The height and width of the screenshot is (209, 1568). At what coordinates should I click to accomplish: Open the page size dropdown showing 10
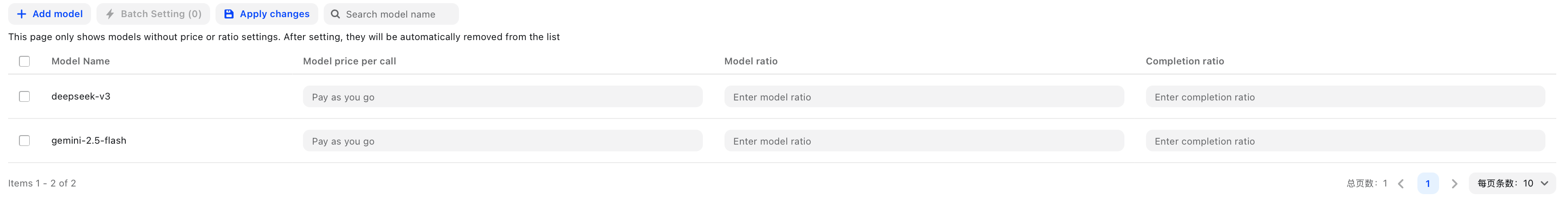pos(1512,183)
